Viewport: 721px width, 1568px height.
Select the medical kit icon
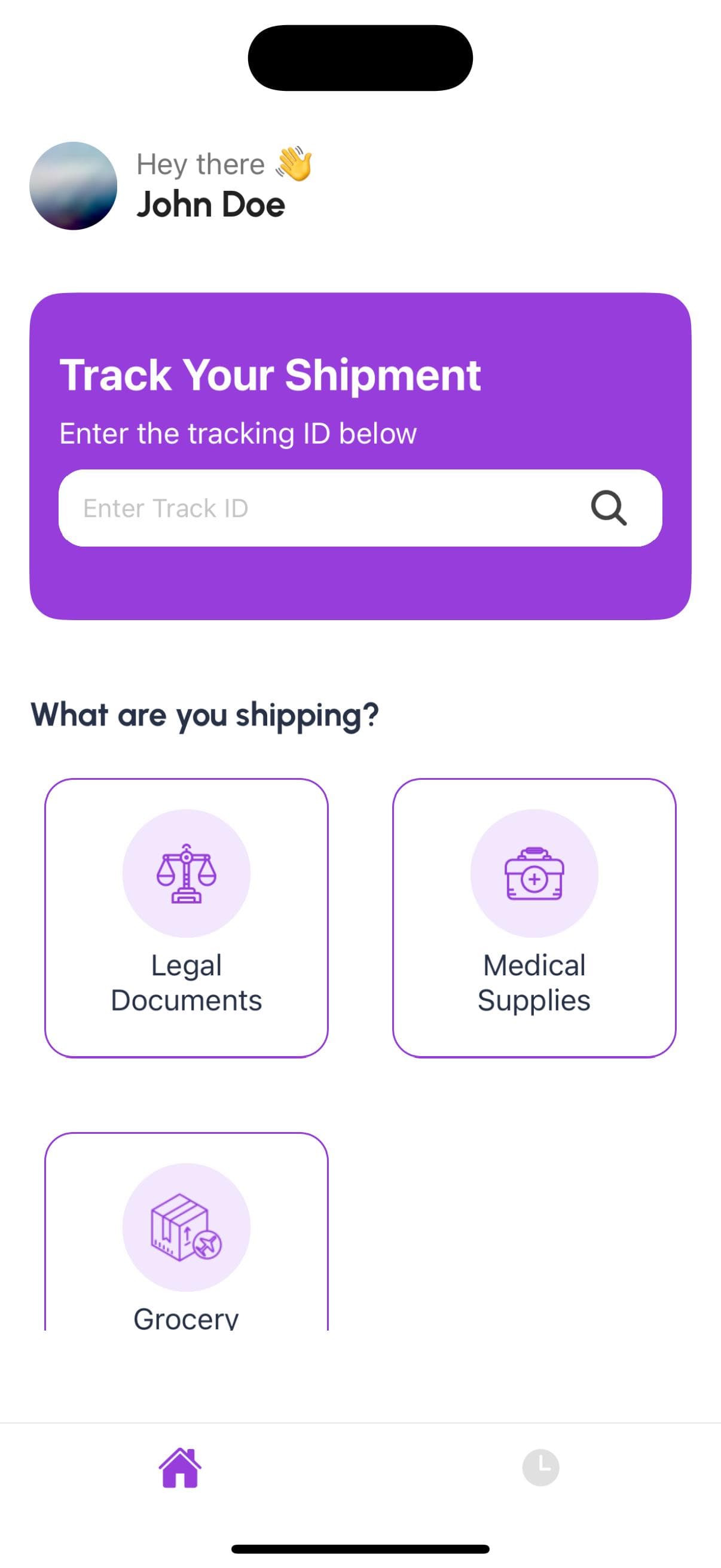(x=534, y=873)
